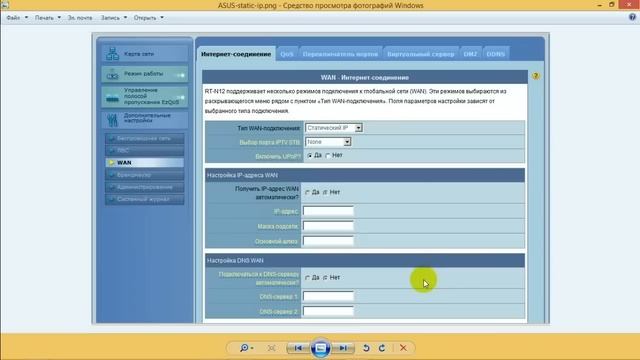Select Да for automatic WAN IP
This screenshot has height=360, width=640.
tap(308, 192)
